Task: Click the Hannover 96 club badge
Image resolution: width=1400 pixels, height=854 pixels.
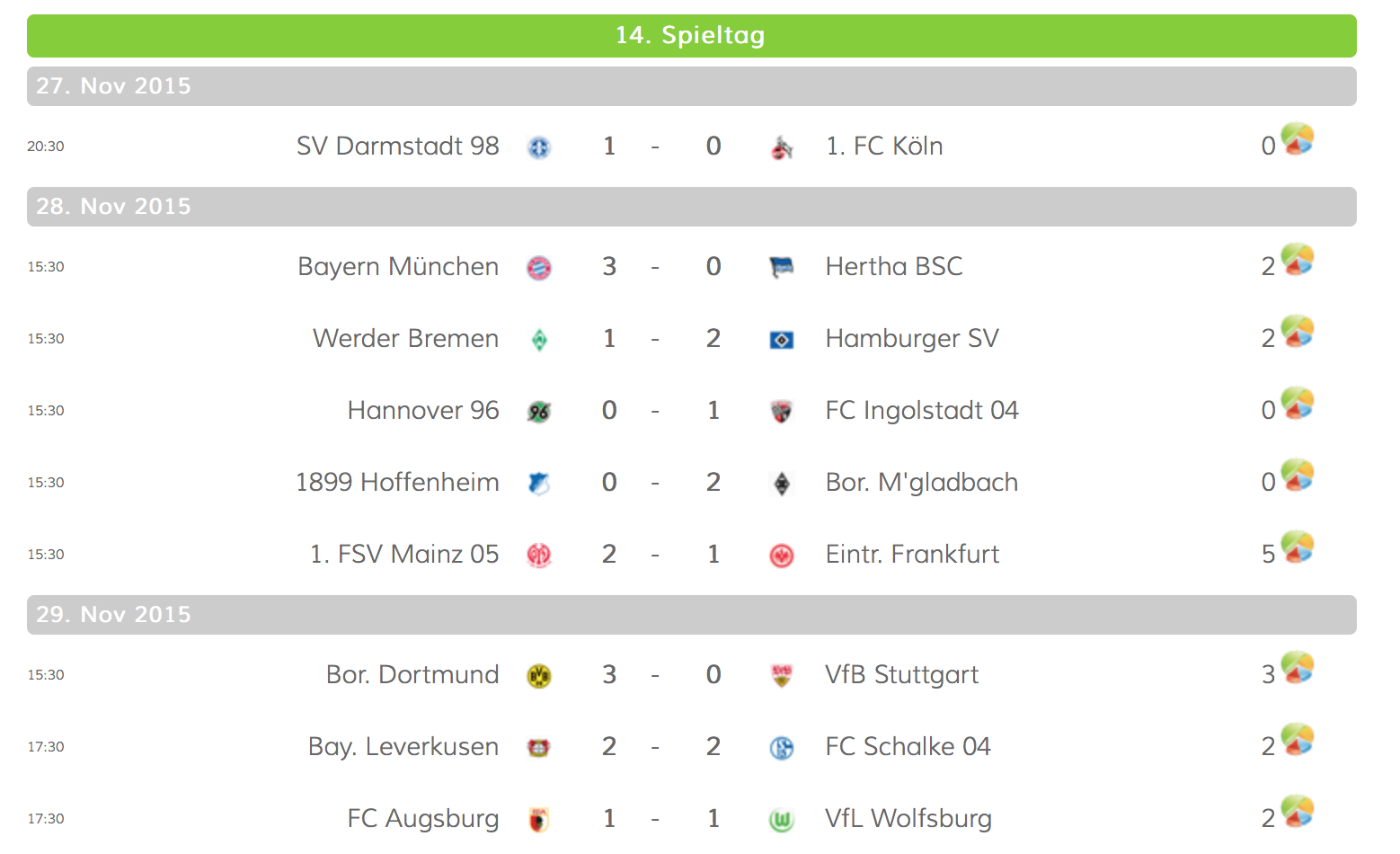Action: tap(538, 412)
